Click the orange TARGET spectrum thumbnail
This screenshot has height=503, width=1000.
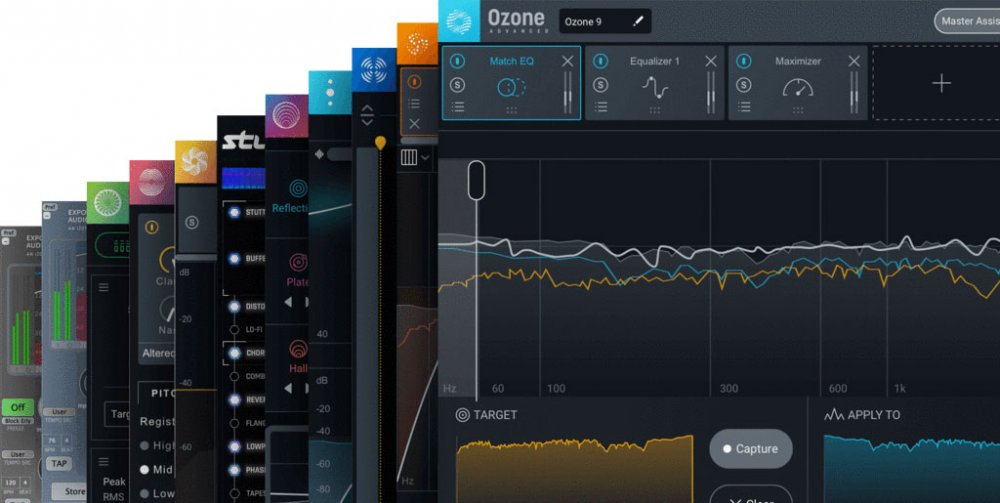click(574, 470)
